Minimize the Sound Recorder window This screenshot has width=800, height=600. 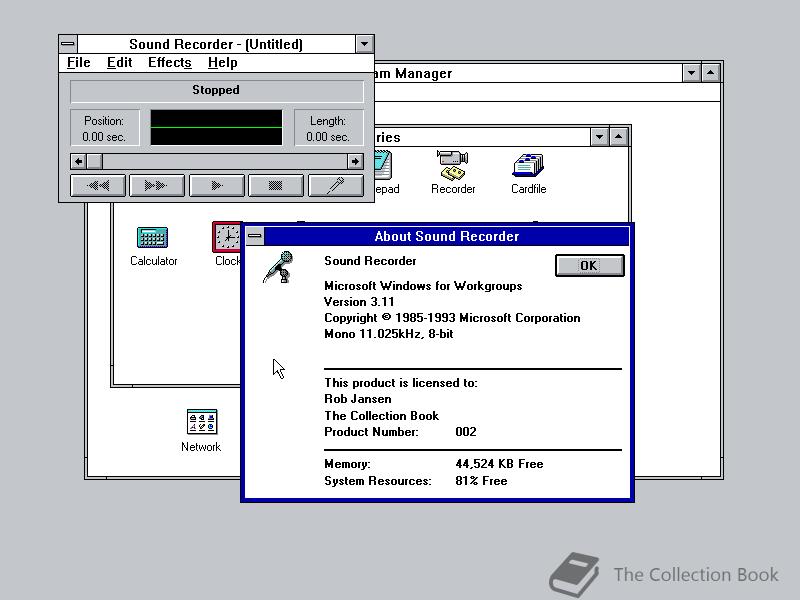tap(364, 44)
